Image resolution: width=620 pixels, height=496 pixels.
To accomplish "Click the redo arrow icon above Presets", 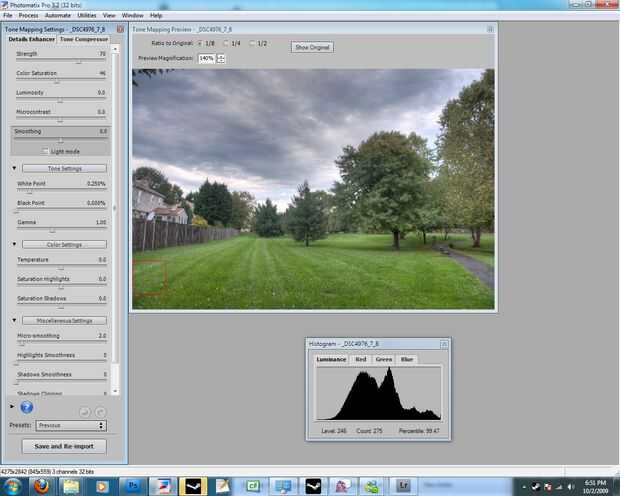I will point(101,412).
